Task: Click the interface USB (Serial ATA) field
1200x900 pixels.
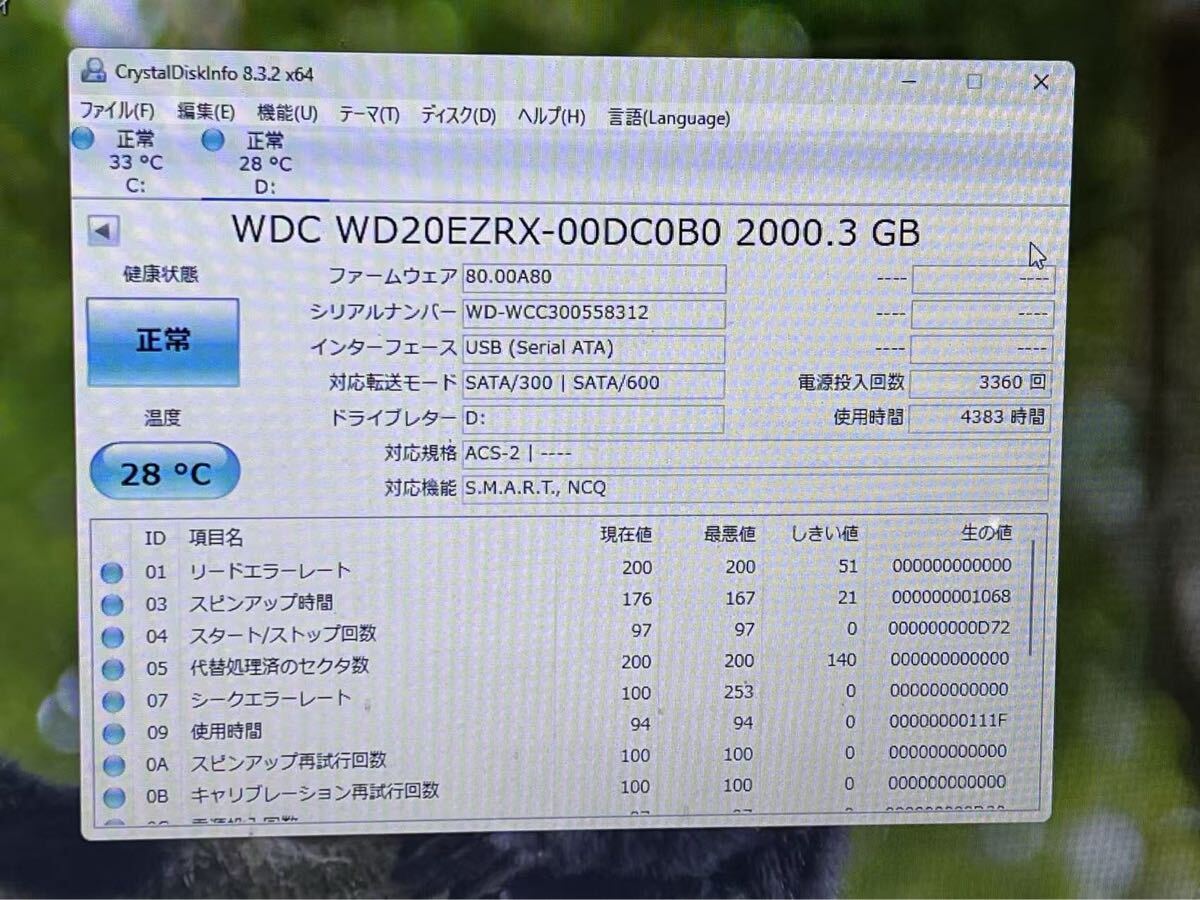Action: [x=594, y=348]
